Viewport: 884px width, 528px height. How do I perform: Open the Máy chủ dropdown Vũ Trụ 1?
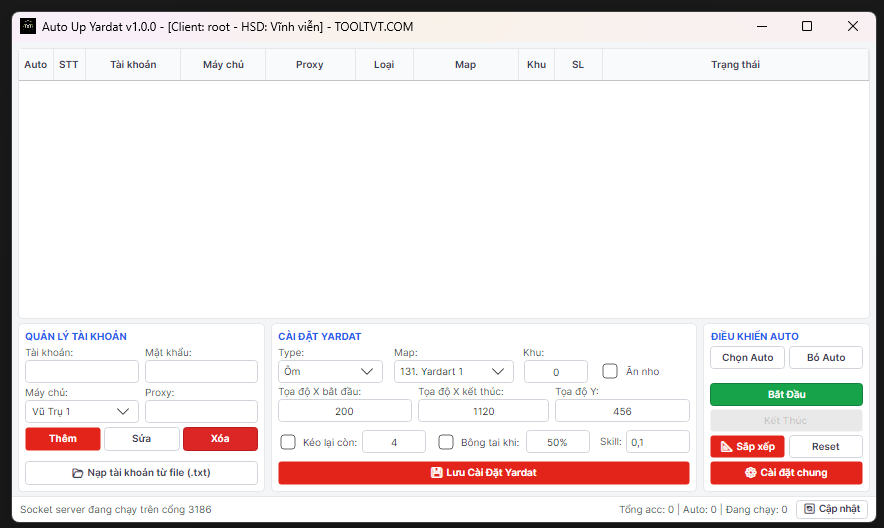(x=82, y=411)
